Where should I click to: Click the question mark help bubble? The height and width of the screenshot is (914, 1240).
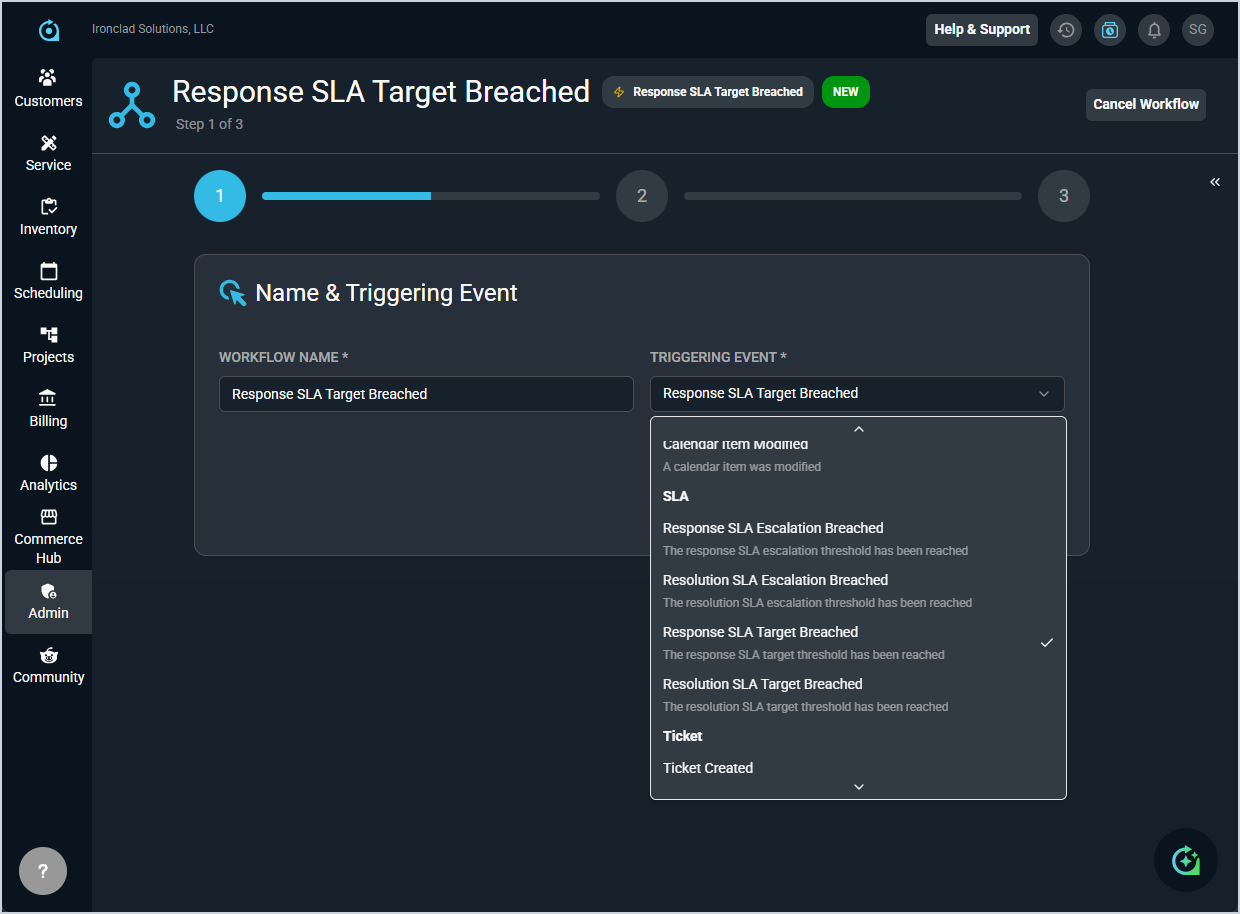point(43,871)
